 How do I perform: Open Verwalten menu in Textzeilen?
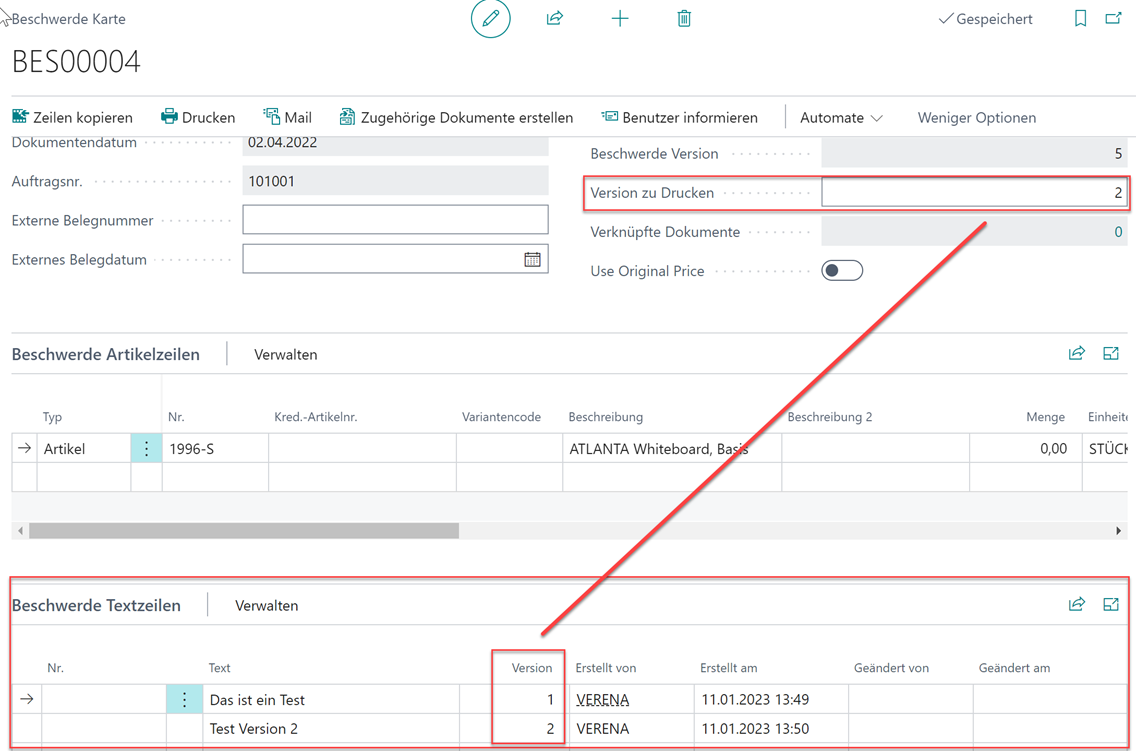click(267, 605)
